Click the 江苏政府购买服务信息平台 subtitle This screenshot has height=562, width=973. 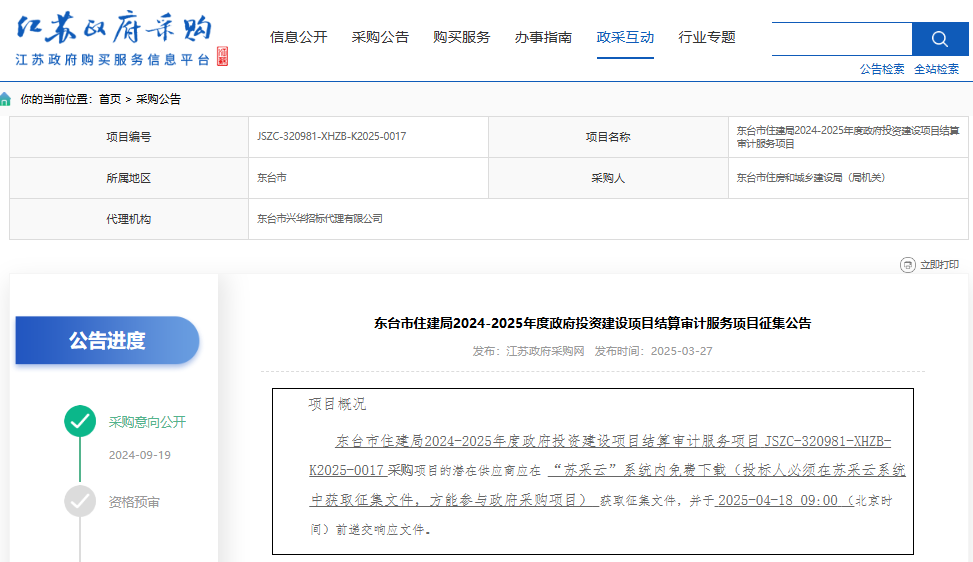(113, 60)
